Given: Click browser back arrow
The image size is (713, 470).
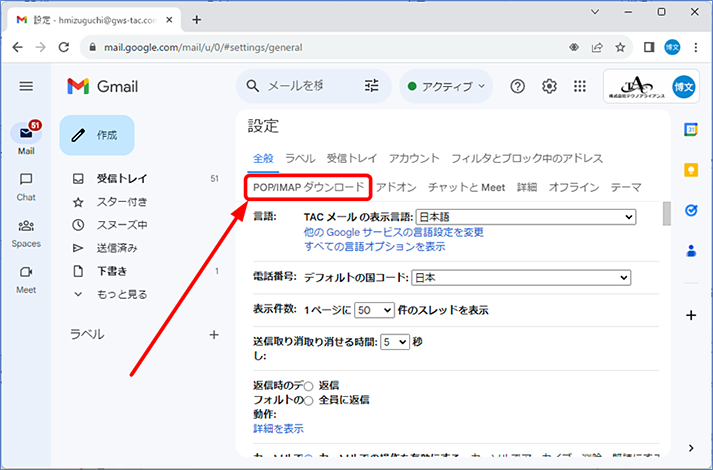Looking at the screenshot, I should click(x=17, y=47).
